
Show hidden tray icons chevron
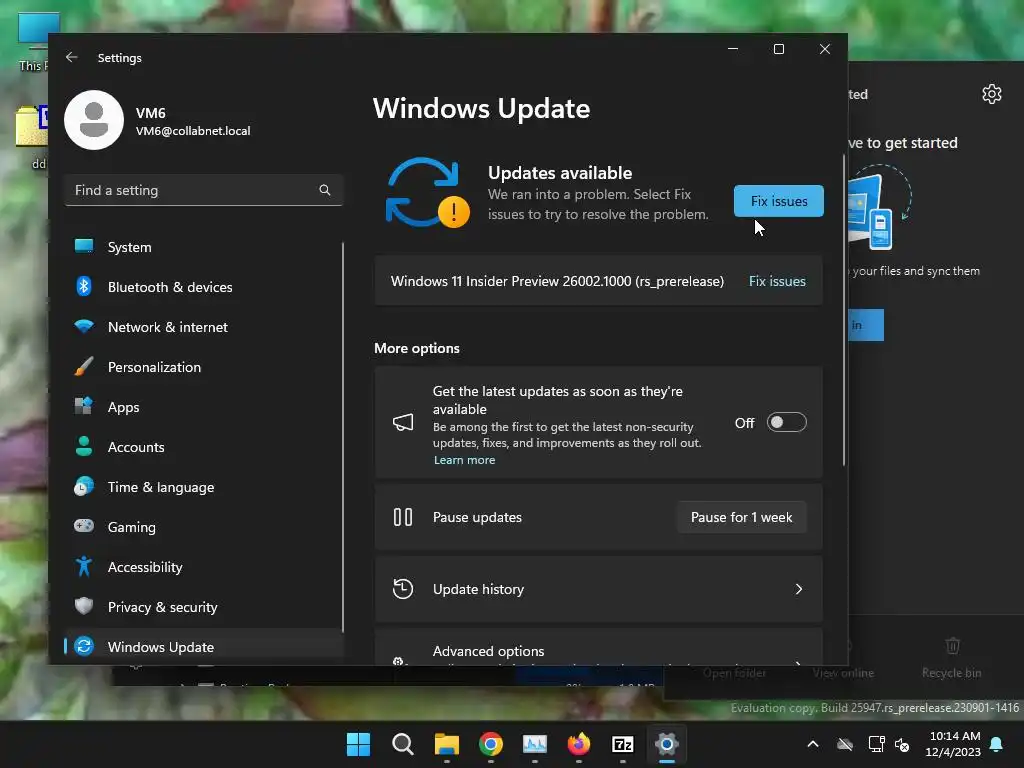[812, 744]
